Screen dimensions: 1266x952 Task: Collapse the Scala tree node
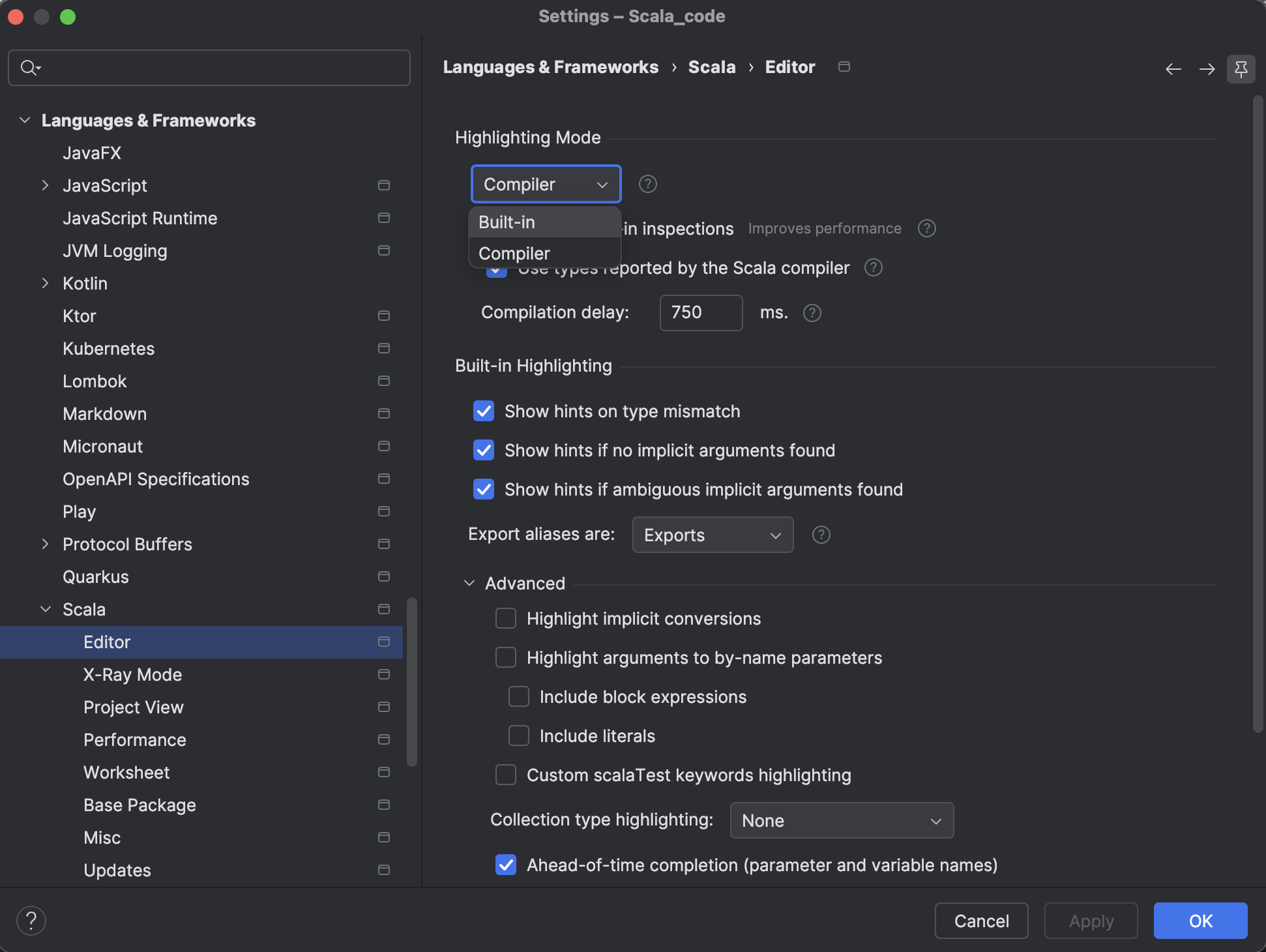point(46,609)
